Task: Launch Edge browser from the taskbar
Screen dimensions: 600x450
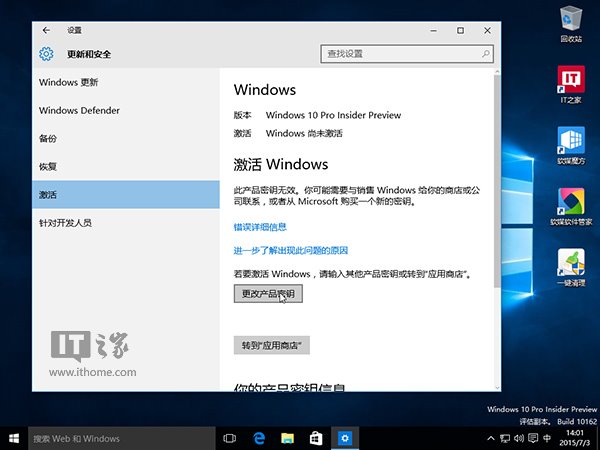Action: (x=258, y=438)
